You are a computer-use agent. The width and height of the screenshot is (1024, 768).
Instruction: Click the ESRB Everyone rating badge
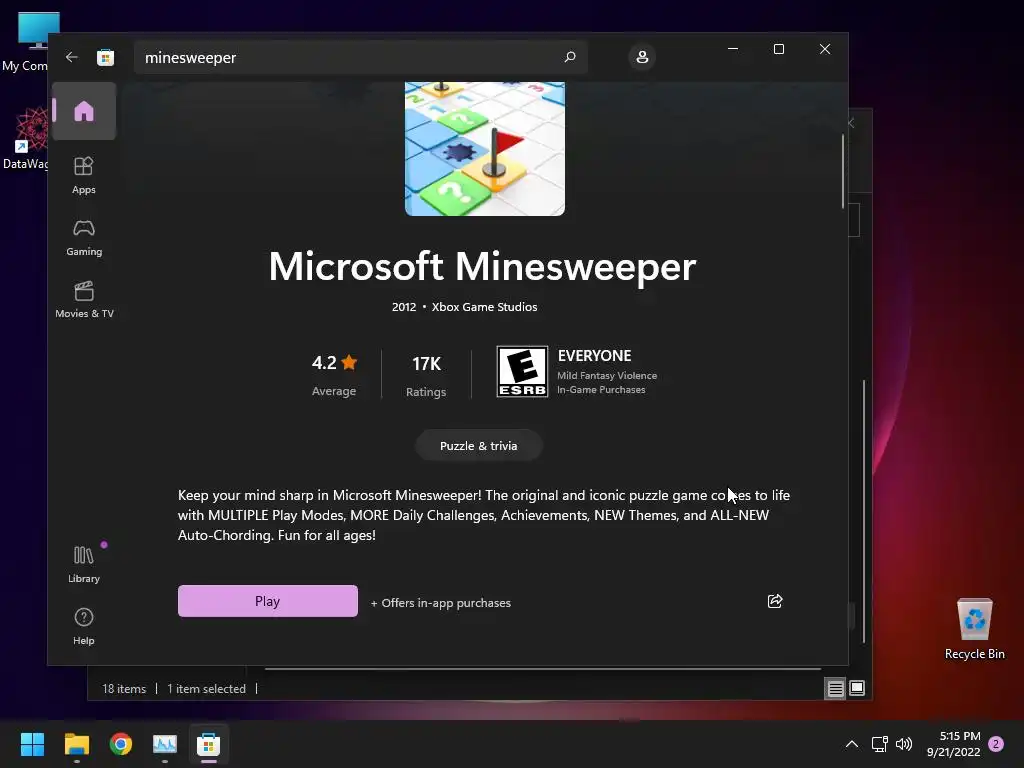522,372
